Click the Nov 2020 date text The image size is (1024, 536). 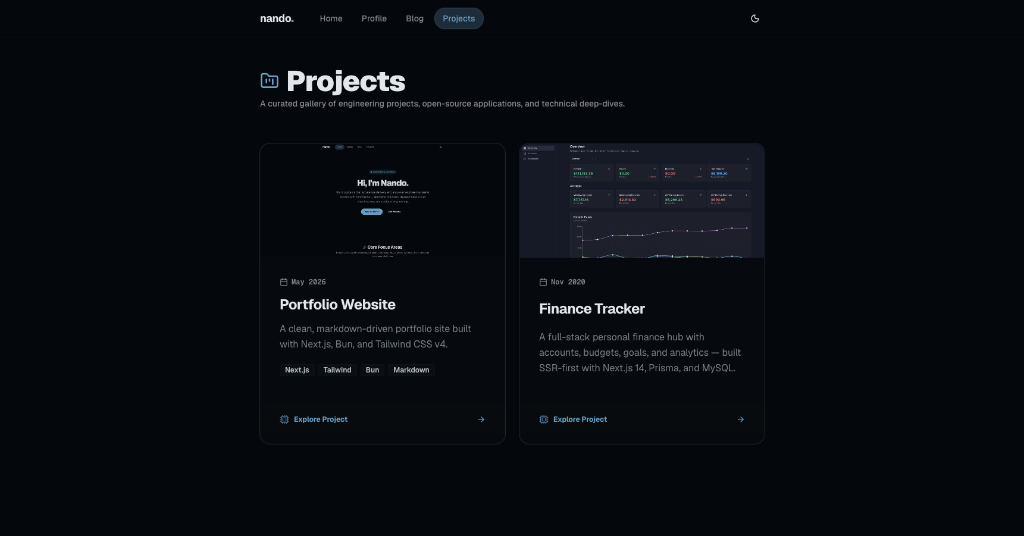click(x=568, y=282)
